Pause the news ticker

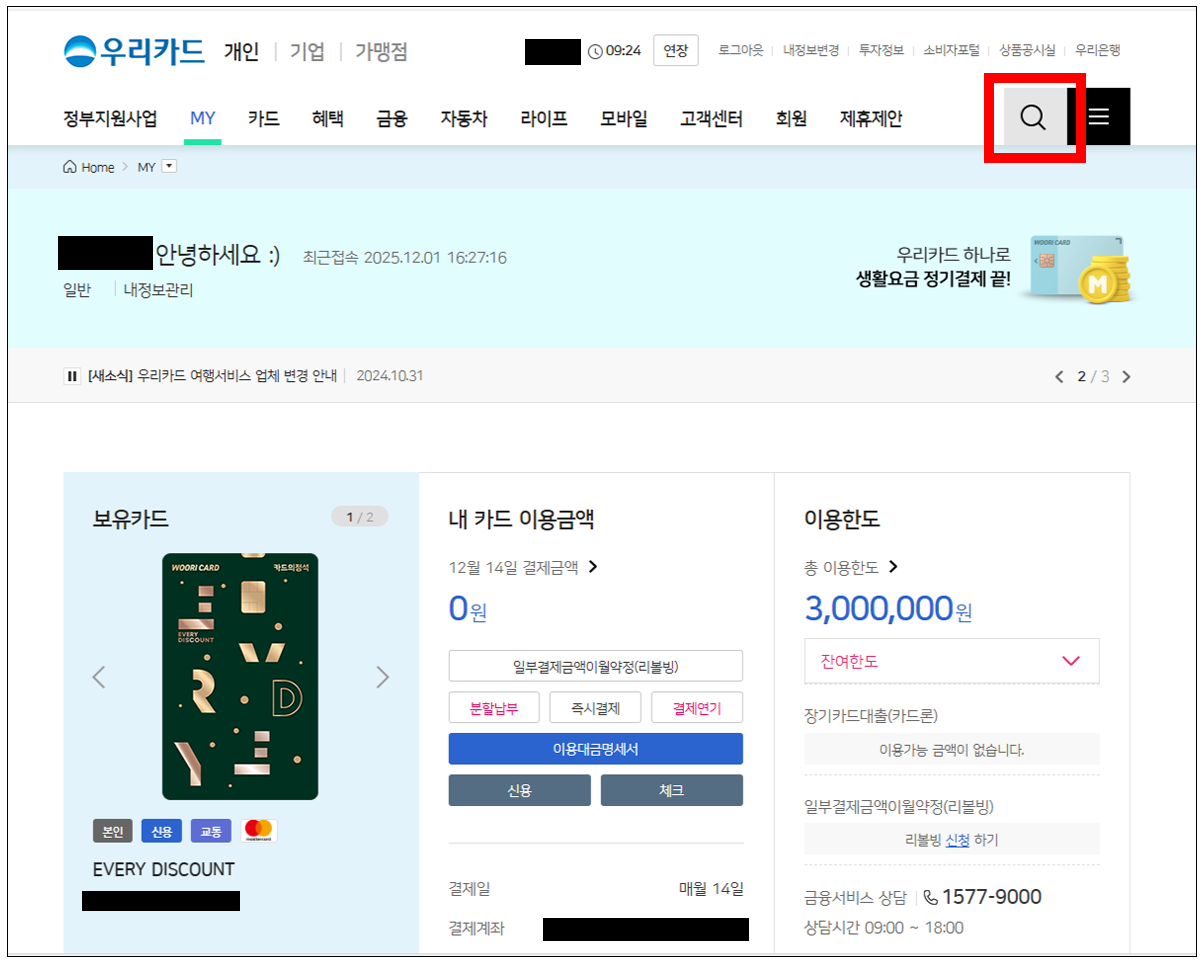pyautogui.click(x=72, y=376)
